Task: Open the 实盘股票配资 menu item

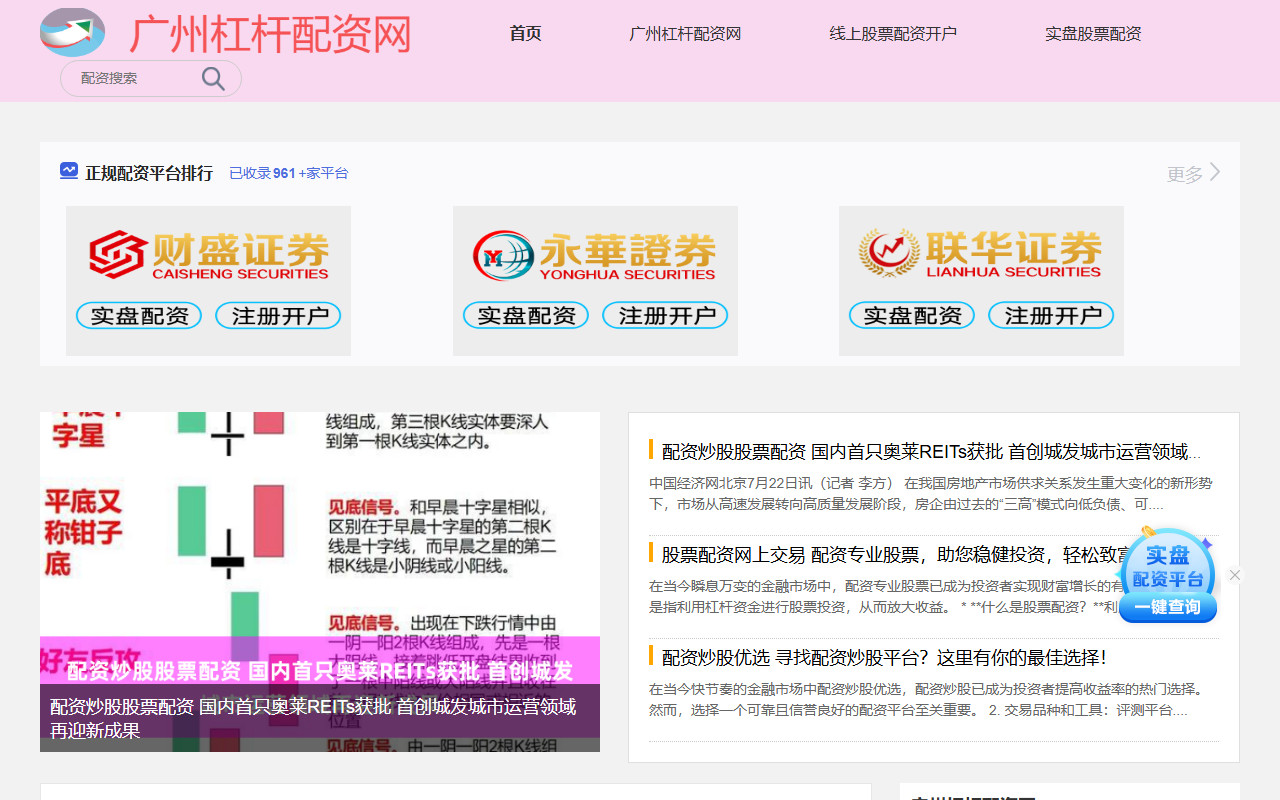Action: (1093, 34)
